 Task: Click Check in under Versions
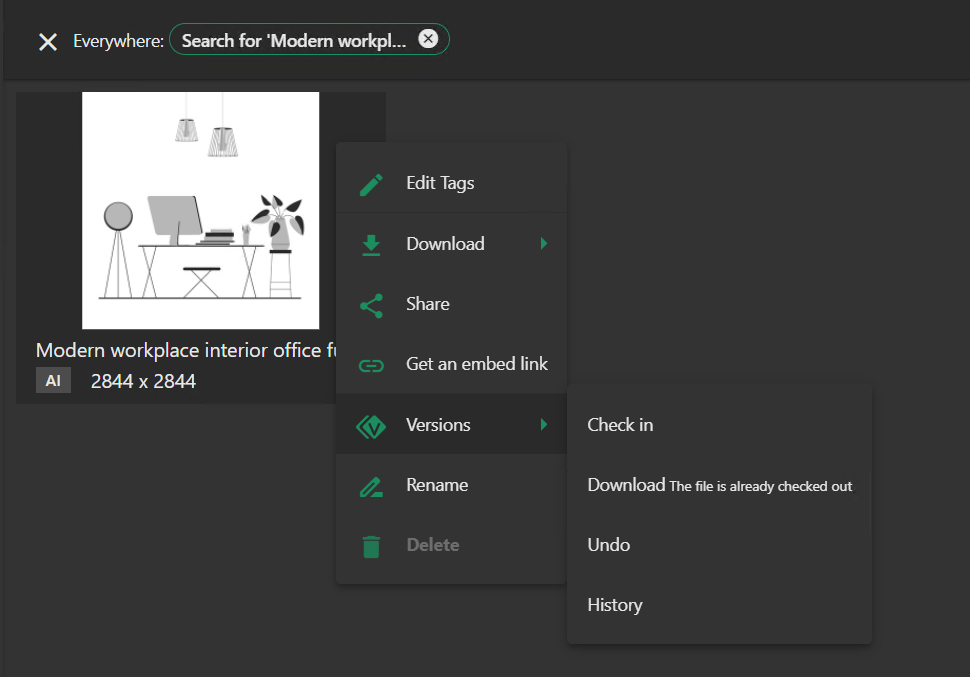[x=620, y=425]
